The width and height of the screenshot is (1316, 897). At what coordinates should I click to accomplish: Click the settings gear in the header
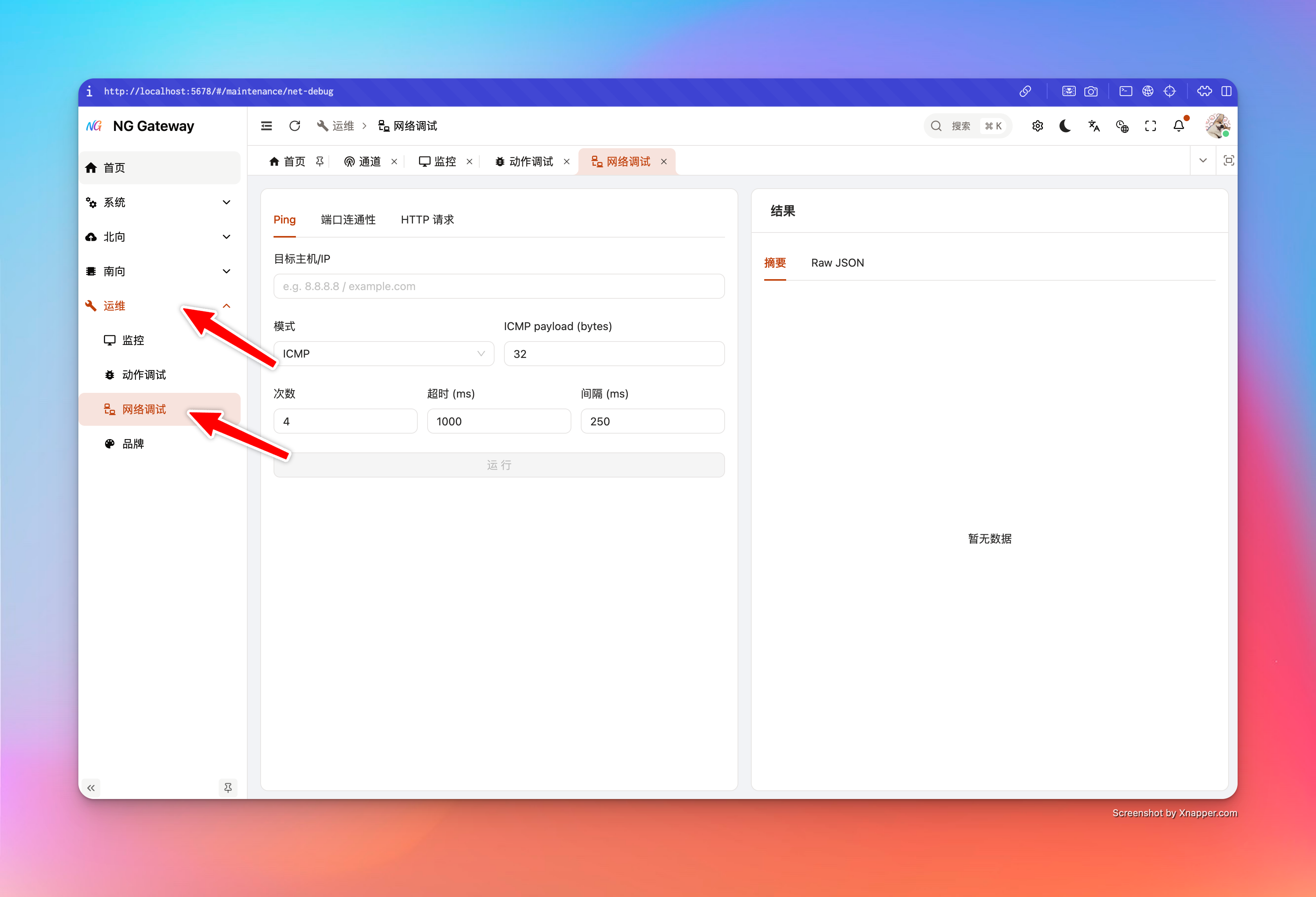pyautogui.click(x=1038, y=126)
